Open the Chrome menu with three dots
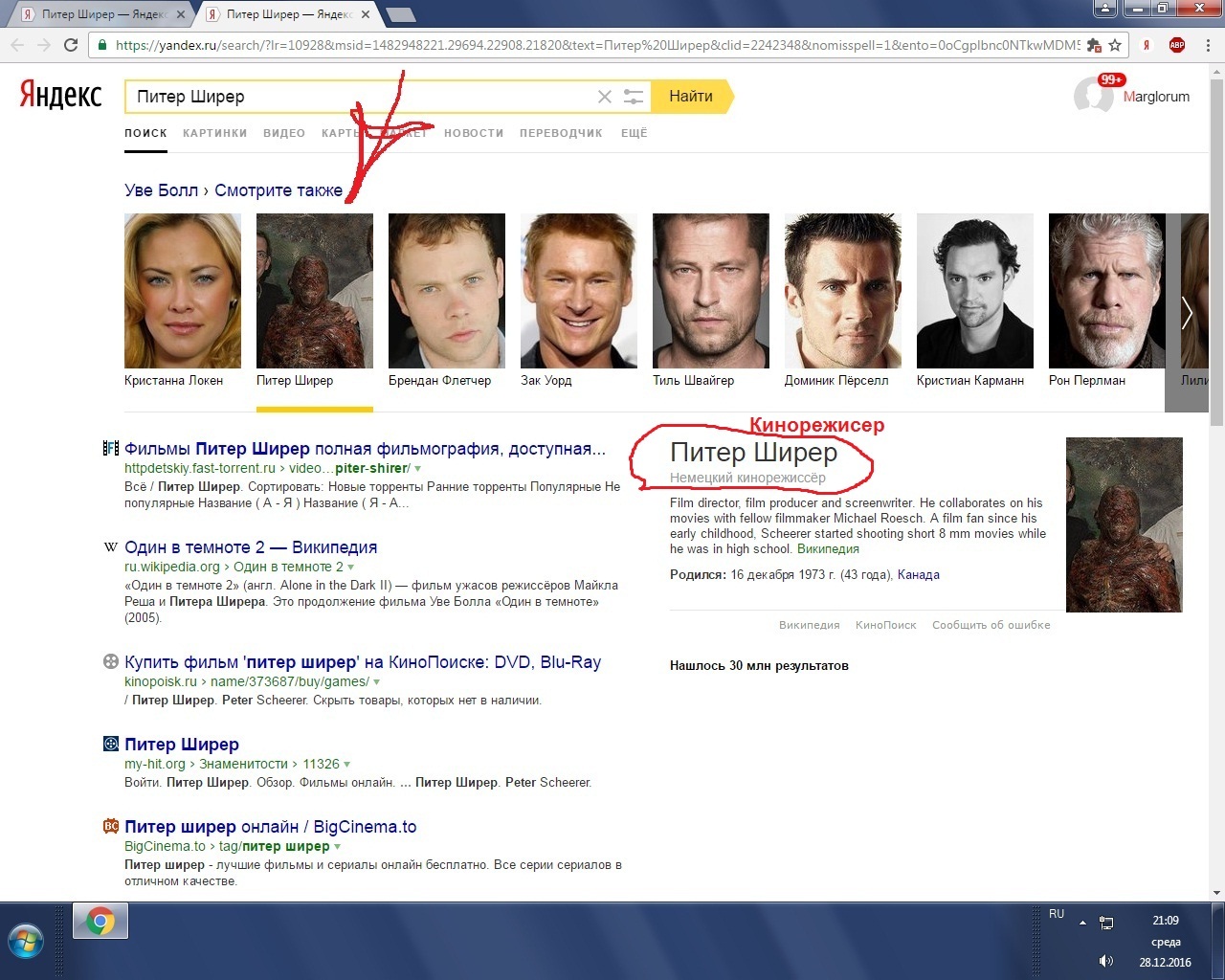This screenshot has width=1225, height=980. [x=1206, y=45]
